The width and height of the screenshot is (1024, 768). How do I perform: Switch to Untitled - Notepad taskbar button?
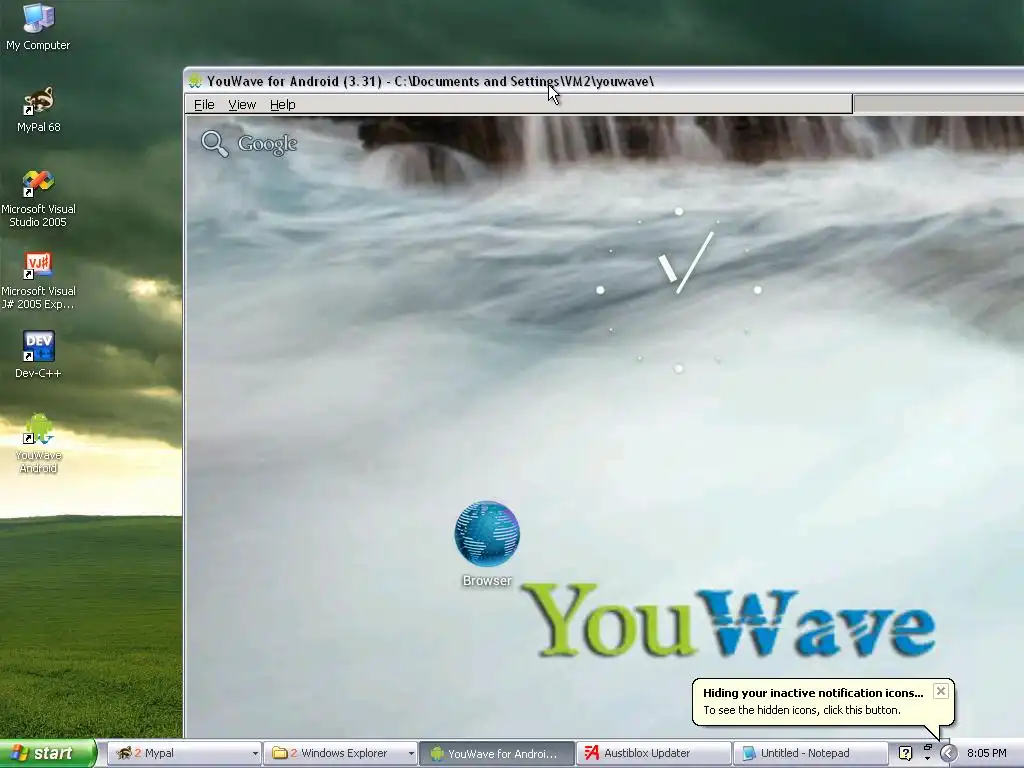[x=810, y=753]
